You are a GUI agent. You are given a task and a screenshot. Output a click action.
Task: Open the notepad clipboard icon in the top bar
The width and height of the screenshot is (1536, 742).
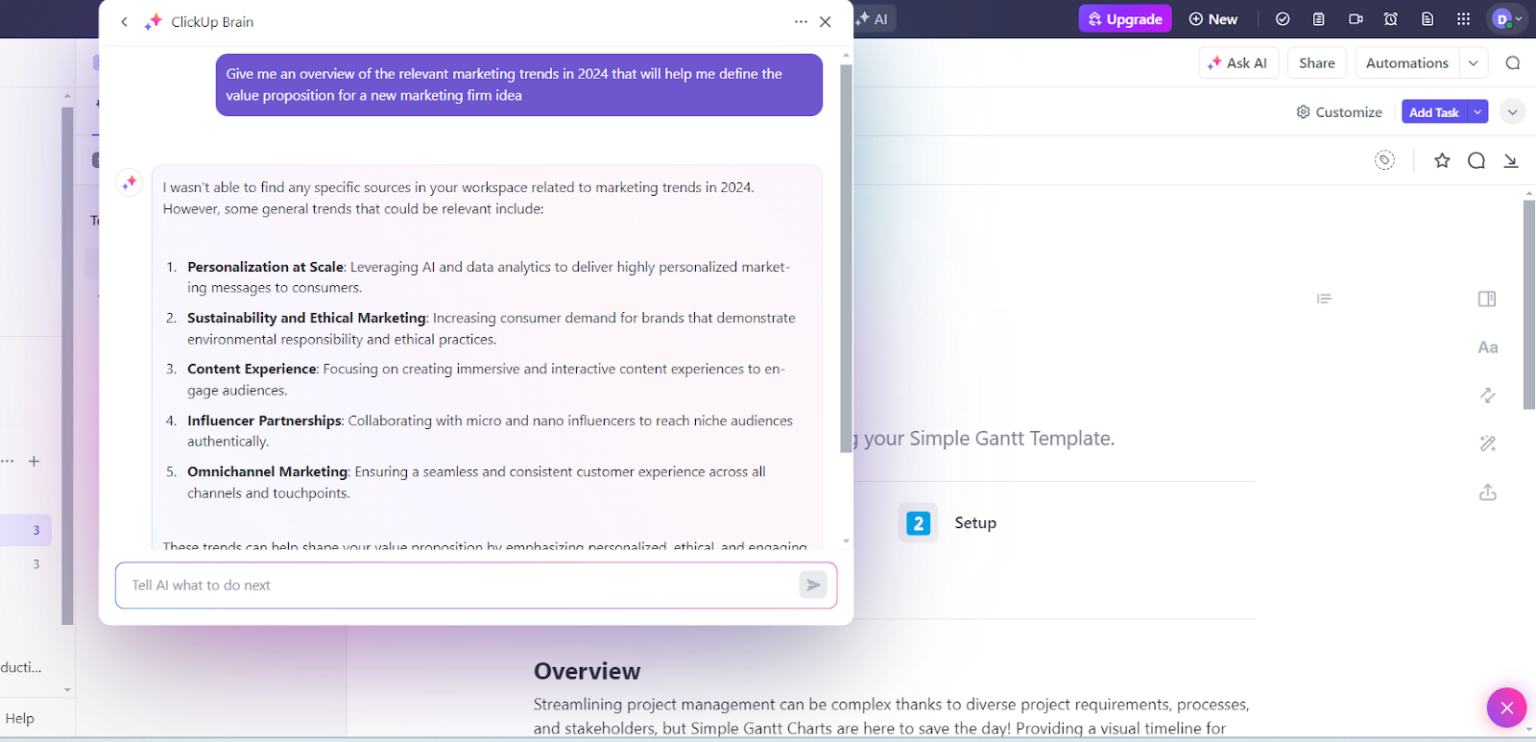click(1318, 19)
